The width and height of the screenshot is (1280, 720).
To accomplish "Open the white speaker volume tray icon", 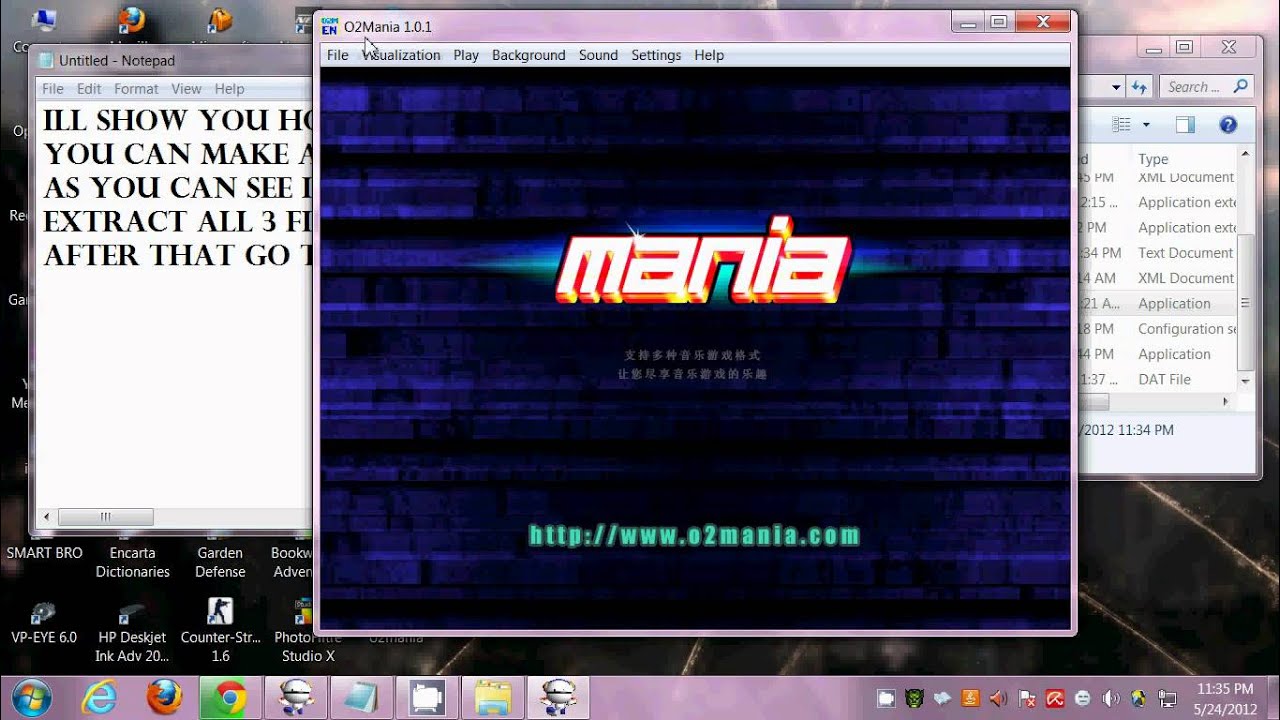I will coord(1110,698).
